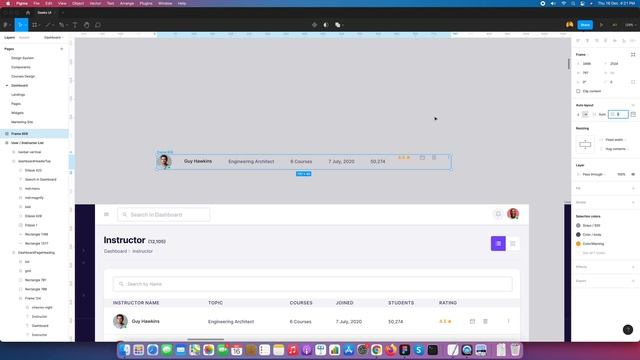Viewport: 640px width, 360px height.
Task: Click the Align left icon in the right panel
Action: [x=578, y=40]
